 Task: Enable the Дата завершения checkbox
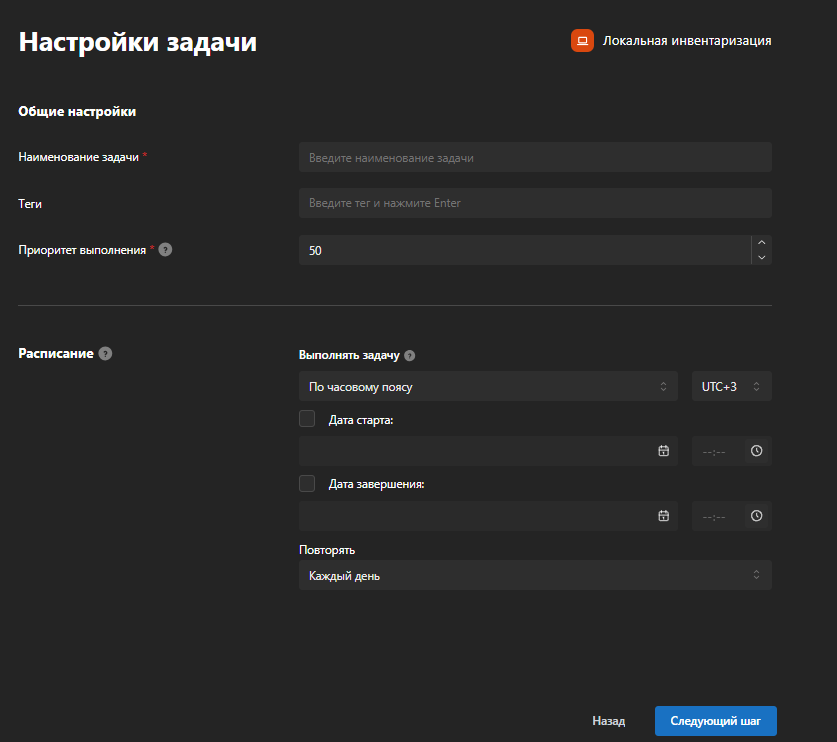click(x=307, y=484)
